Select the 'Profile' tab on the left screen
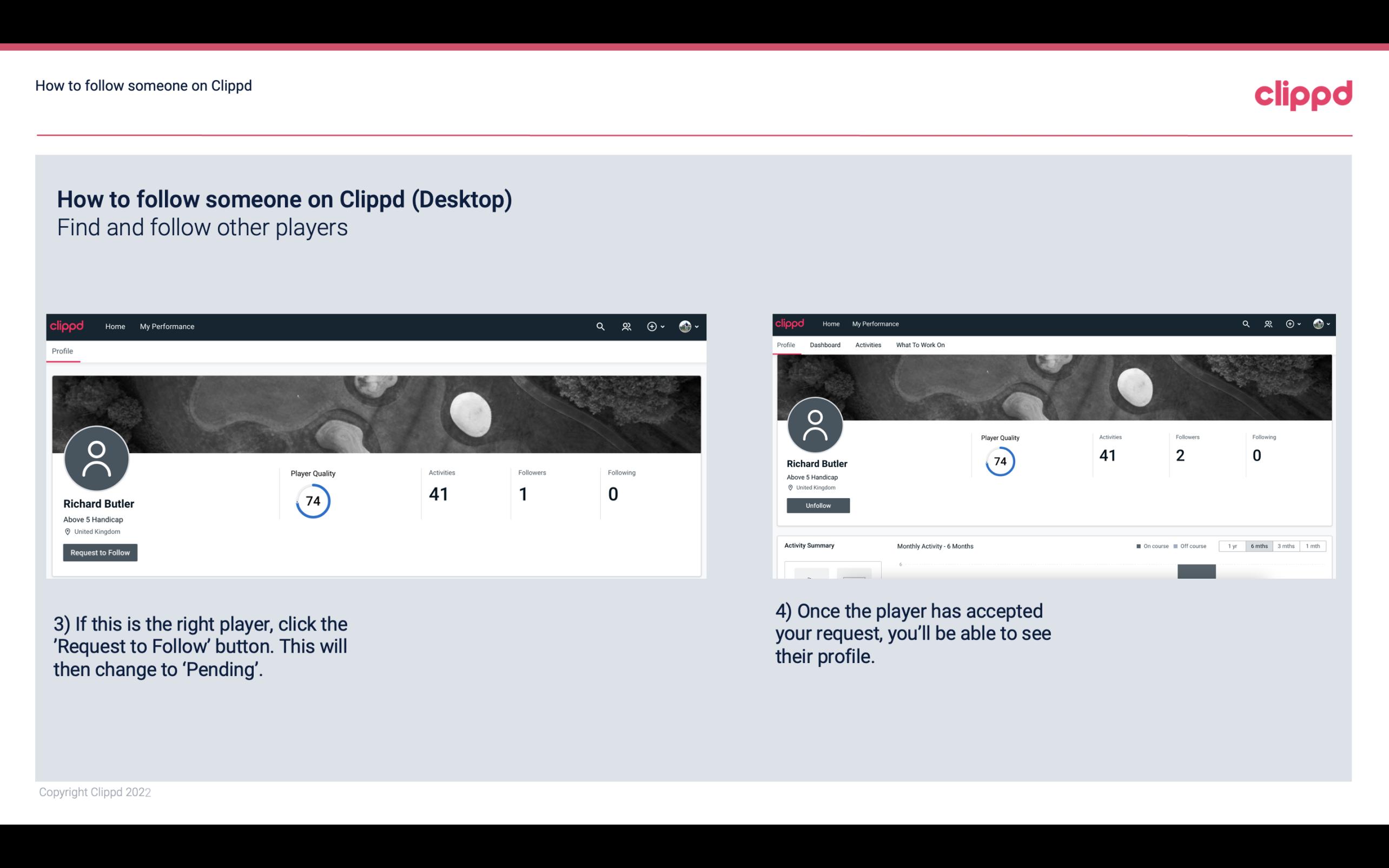This screenshot has width=1389, height=868. [63, 351]
